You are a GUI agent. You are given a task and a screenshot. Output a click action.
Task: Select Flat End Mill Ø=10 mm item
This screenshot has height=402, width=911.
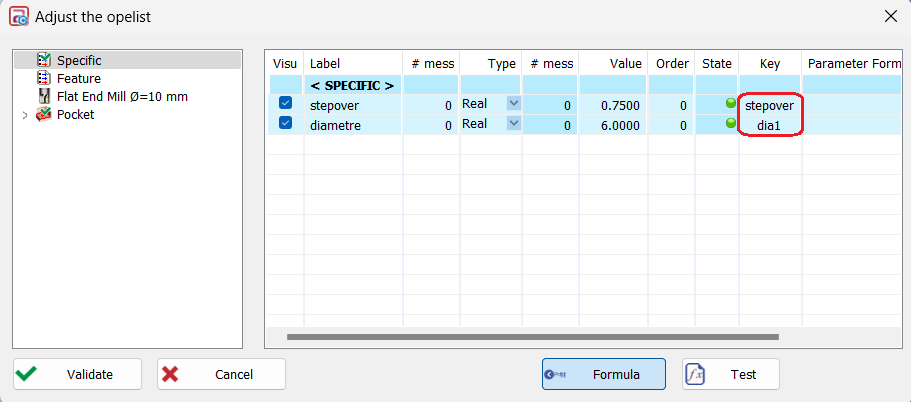[x=122, y=97]
